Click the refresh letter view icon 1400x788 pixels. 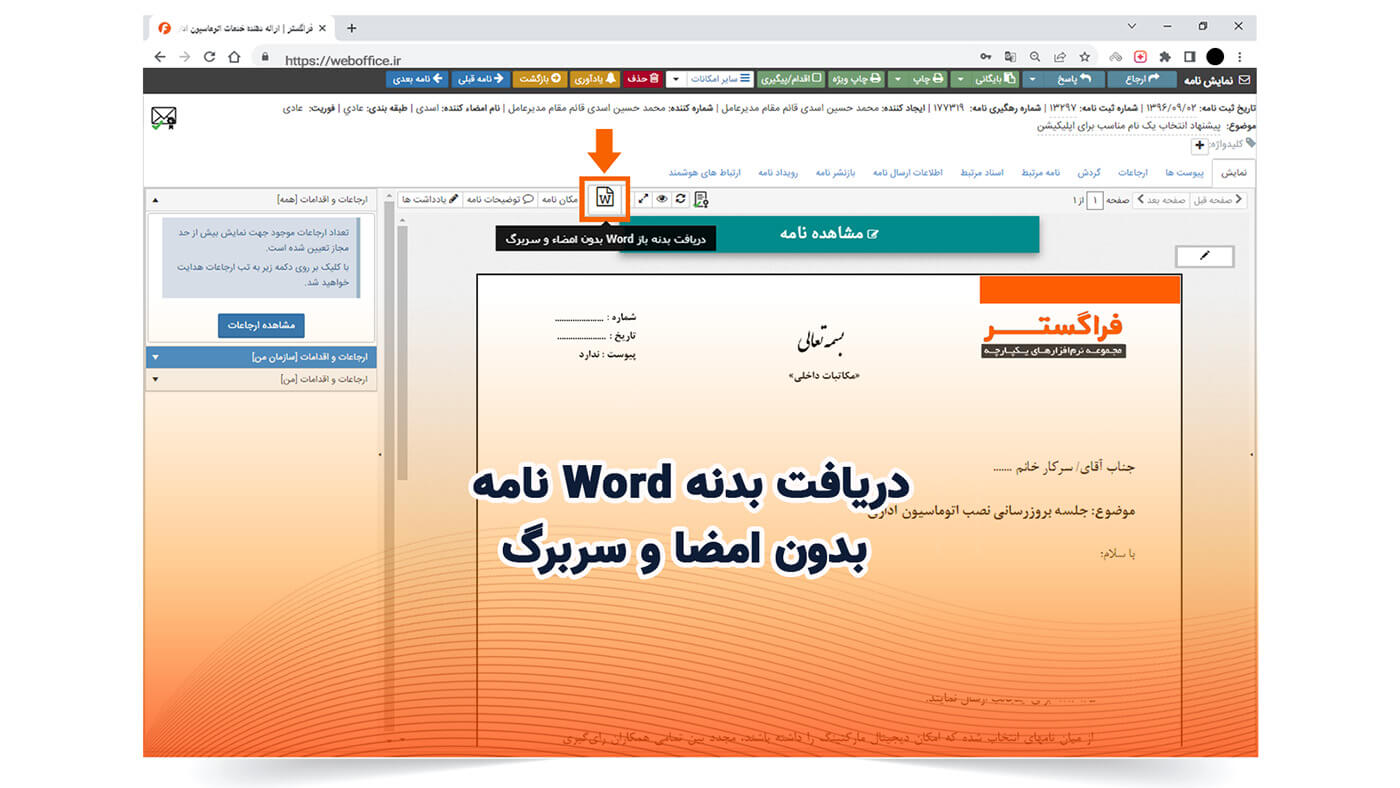pyautogui.click(x=681, y=199)
